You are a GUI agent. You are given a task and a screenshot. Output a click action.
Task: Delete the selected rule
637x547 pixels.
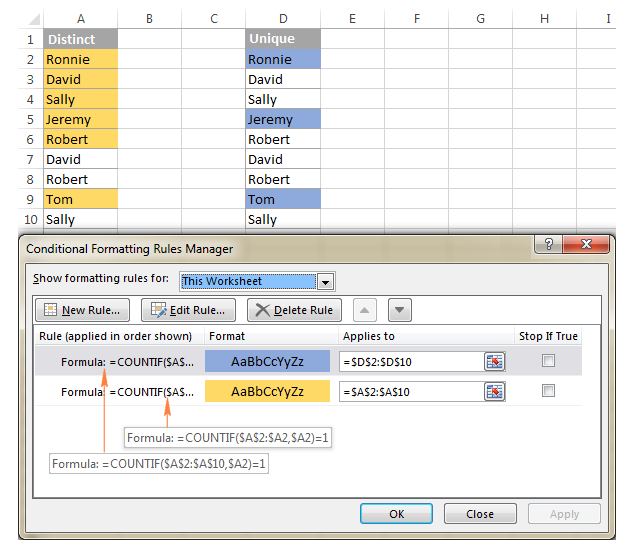295,310
